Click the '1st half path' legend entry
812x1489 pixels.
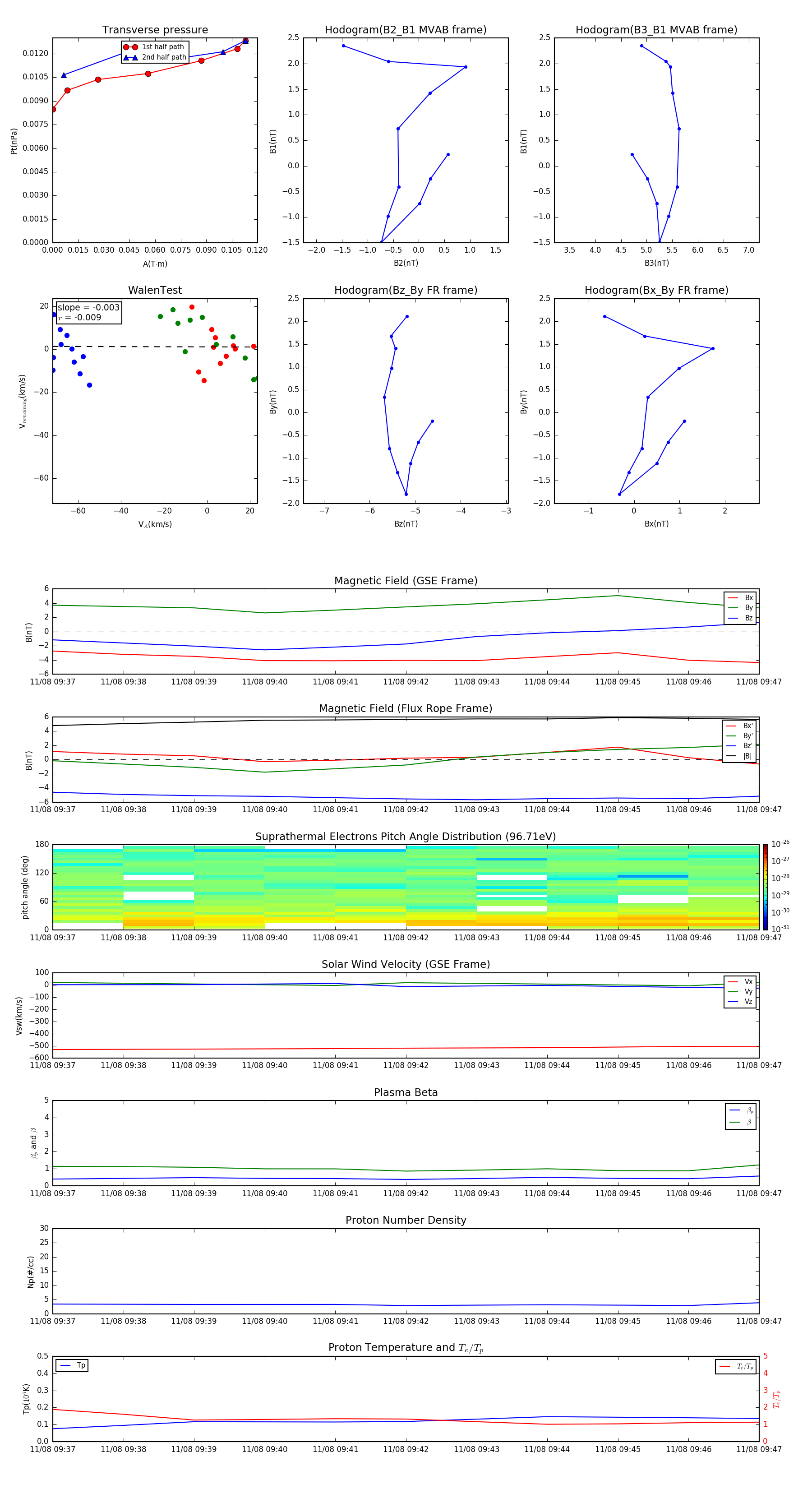point(154,47)
